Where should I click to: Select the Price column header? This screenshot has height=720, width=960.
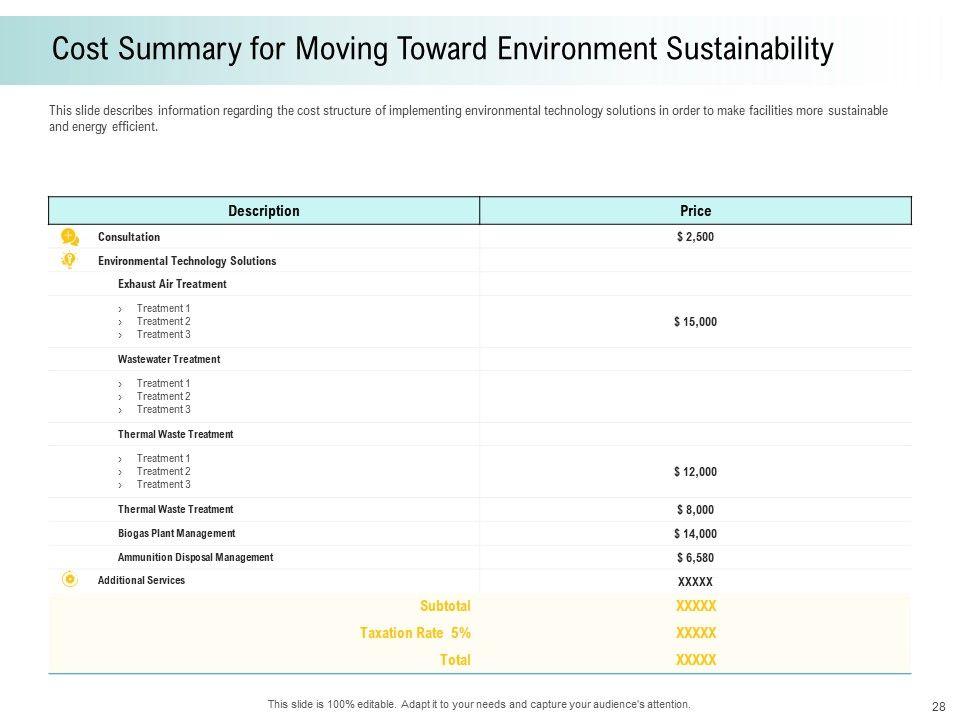coord(695,211)
